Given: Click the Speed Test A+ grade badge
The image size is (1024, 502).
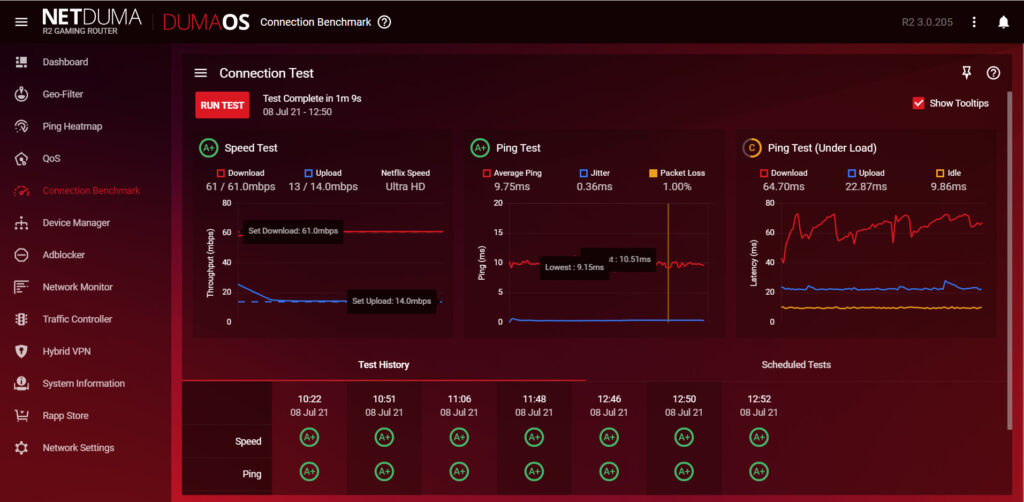Looking at the screenshot, I should (x=208, y=148).
